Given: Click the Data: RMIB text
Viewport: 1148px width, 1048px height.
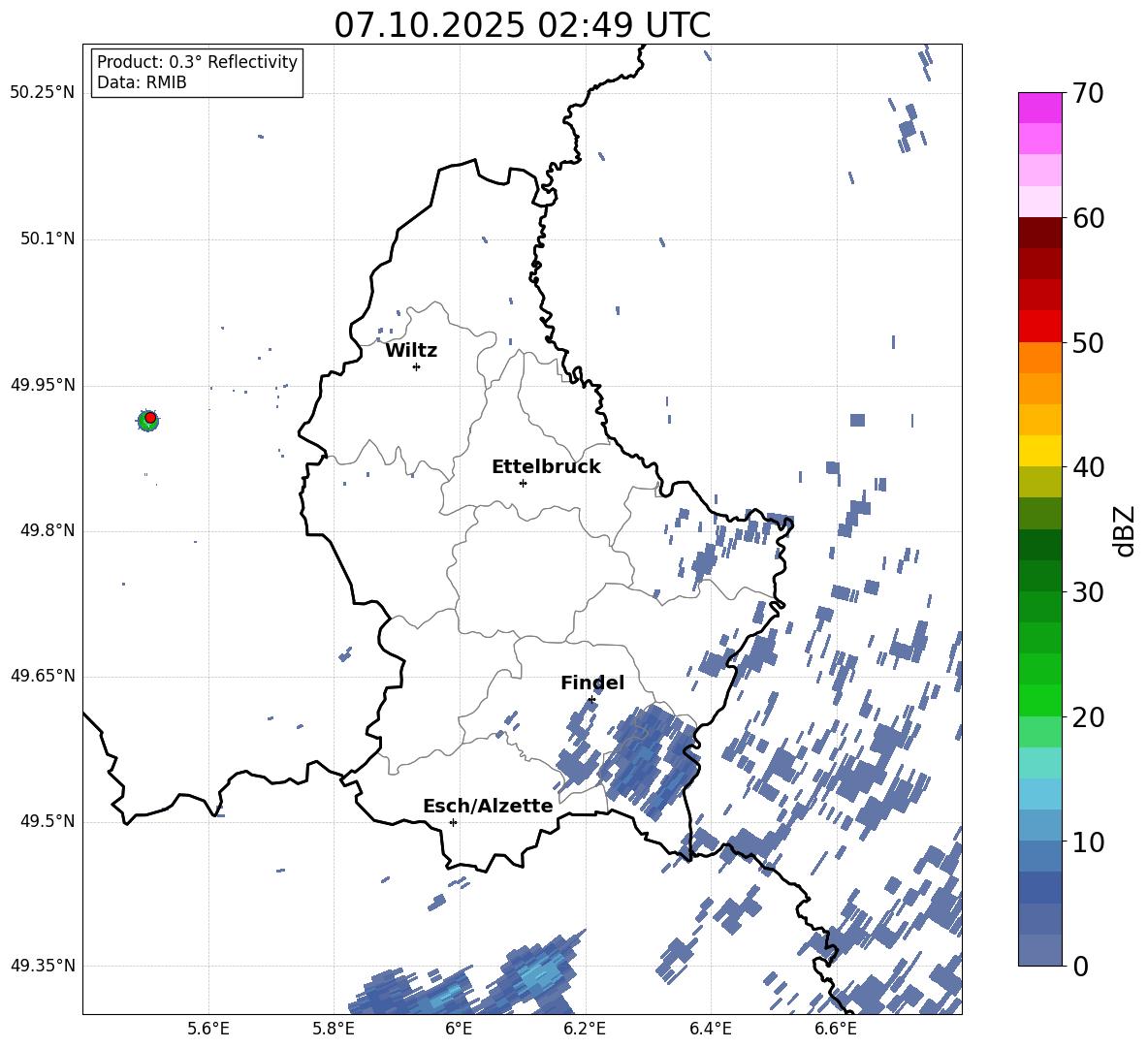Looking at the screenshot, I should tap(142, 82).
